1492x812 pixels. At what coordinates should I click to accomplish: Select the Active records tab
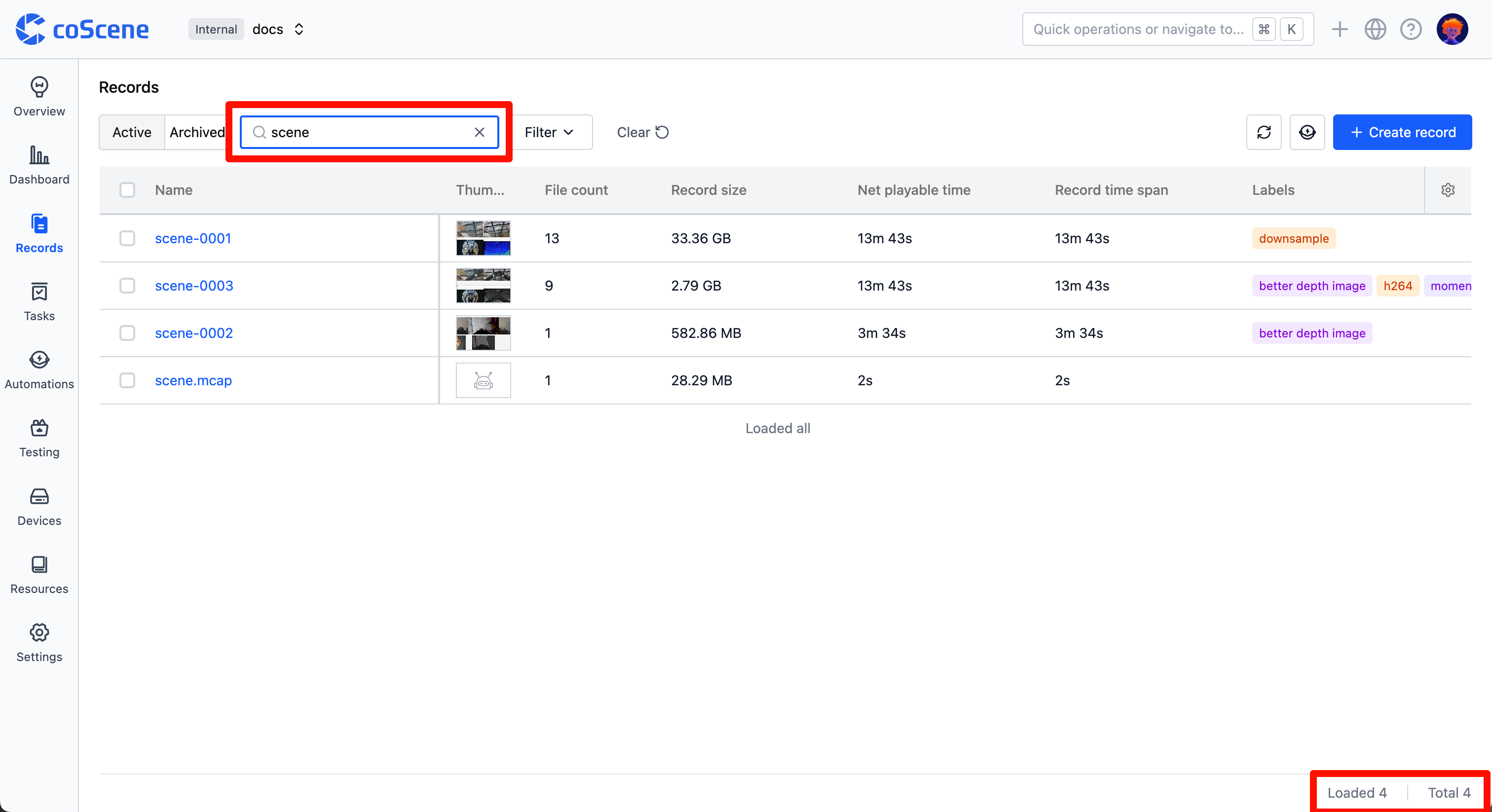pos(131,132)
